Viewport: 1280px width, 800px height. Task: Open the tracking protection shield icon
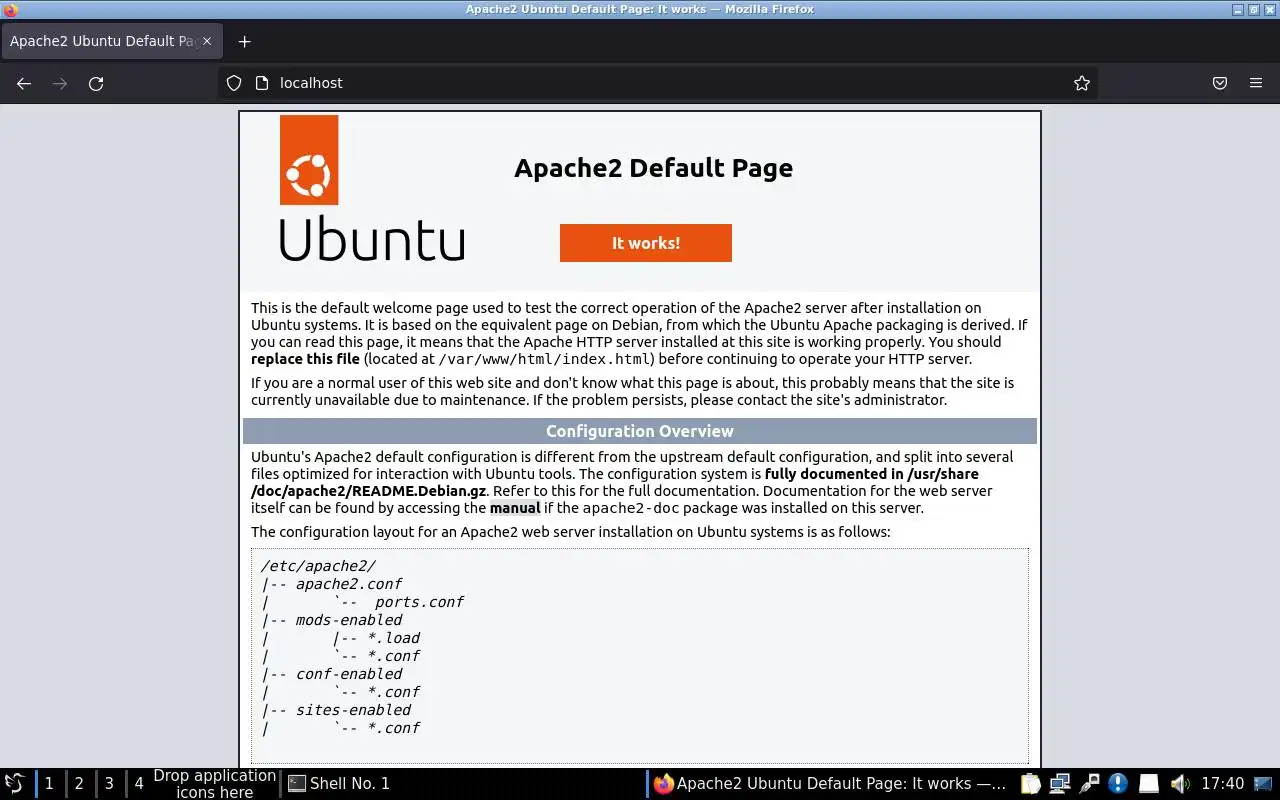tap(234, 84)
